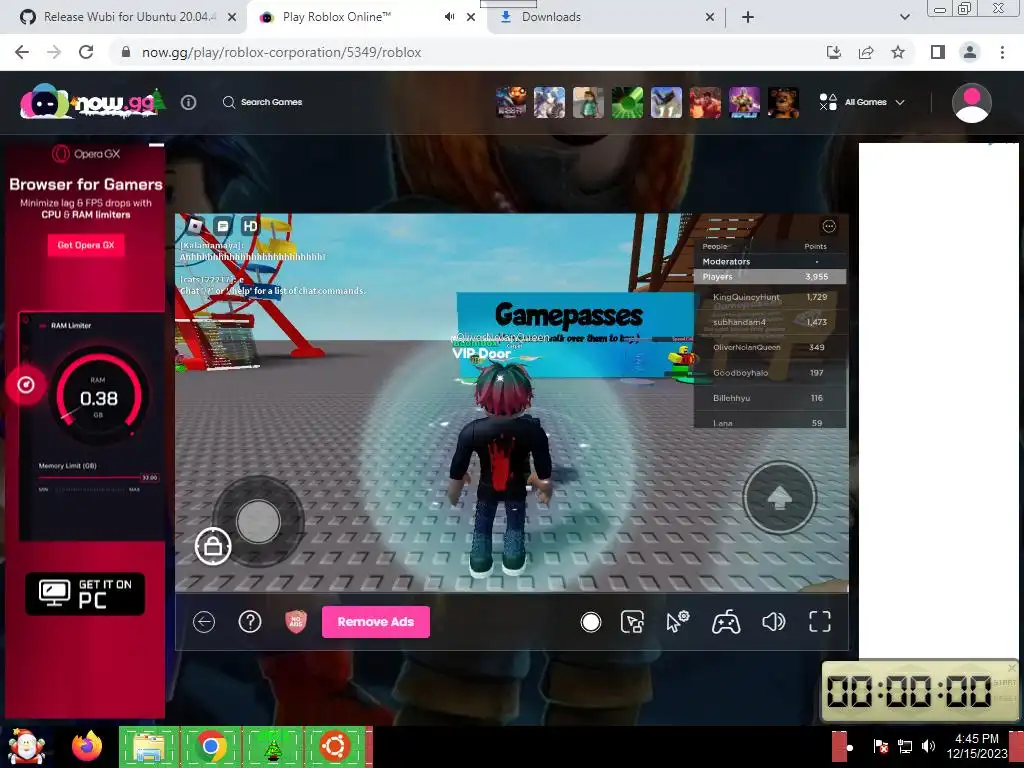Toggle the in-game chat bubble icon
The image size is (1024, 768).
click(x=223, y=227)
